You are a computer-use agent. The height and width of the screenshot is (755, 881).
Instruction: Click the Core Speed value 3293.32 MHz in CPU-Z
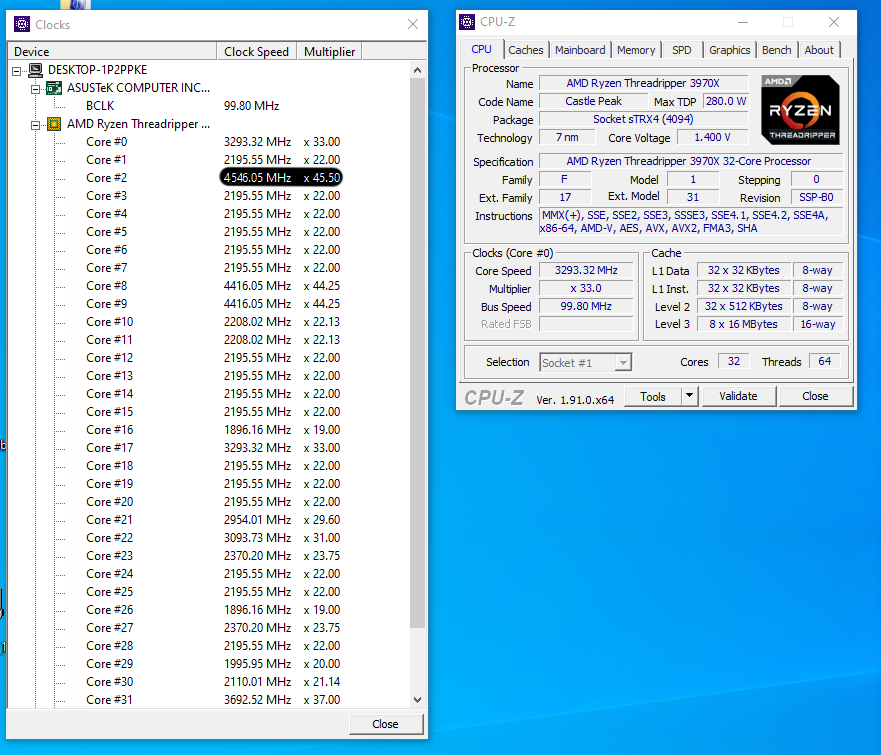[x=586, y=270]
